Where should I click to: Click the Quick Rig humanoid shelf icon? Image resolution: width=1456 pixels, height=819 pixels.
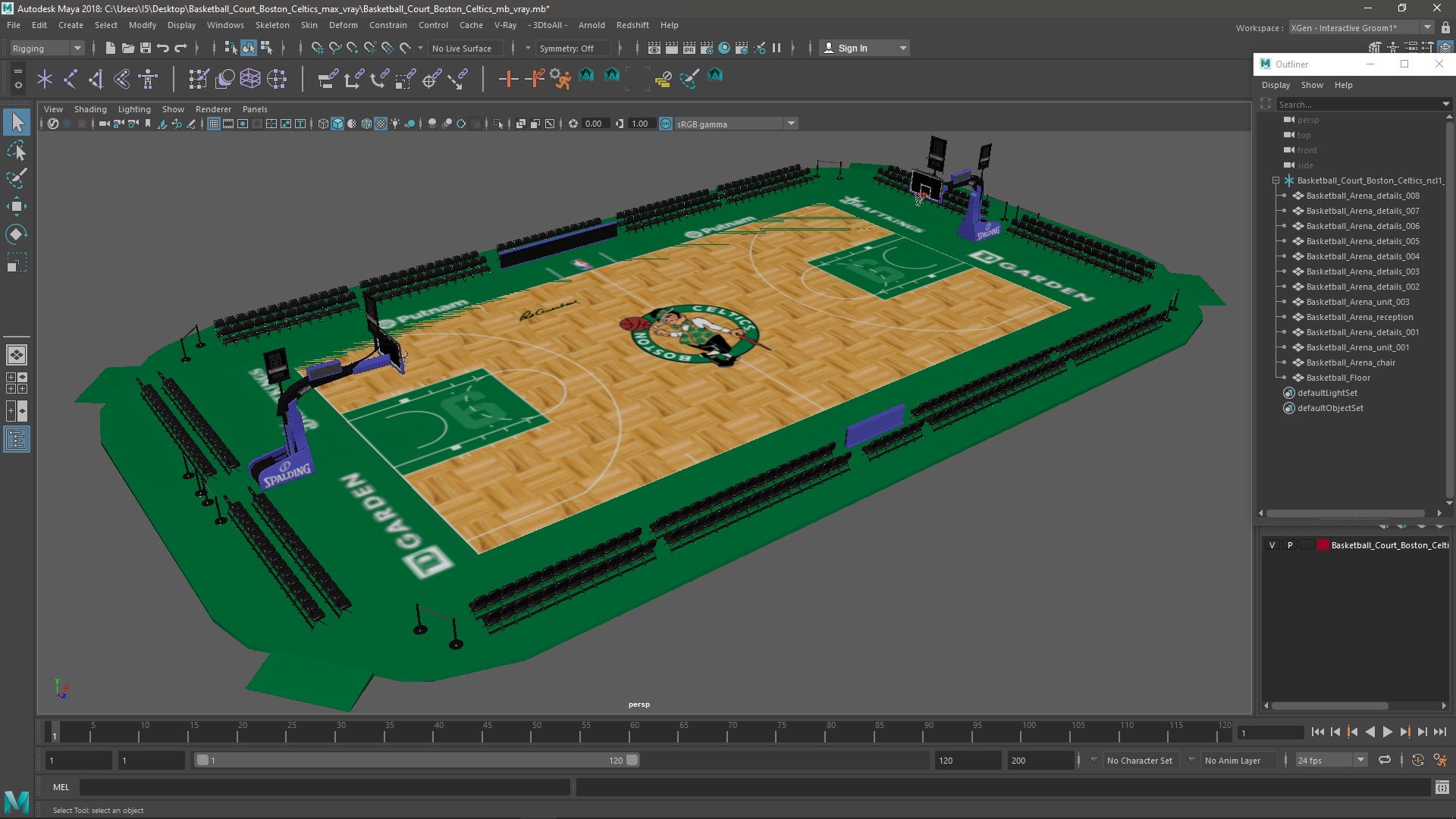pyautogui.click(x=148, y=78)
